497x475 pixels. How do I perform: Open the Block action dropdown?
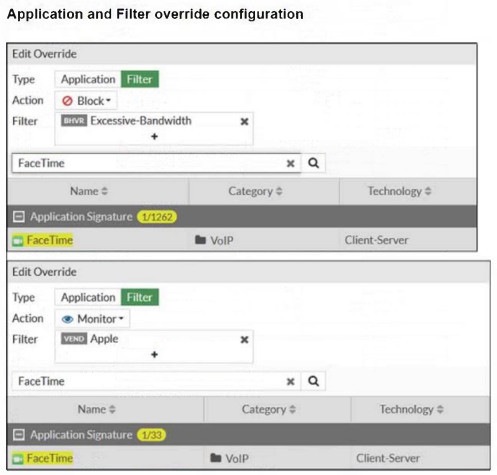click(86, 101)
